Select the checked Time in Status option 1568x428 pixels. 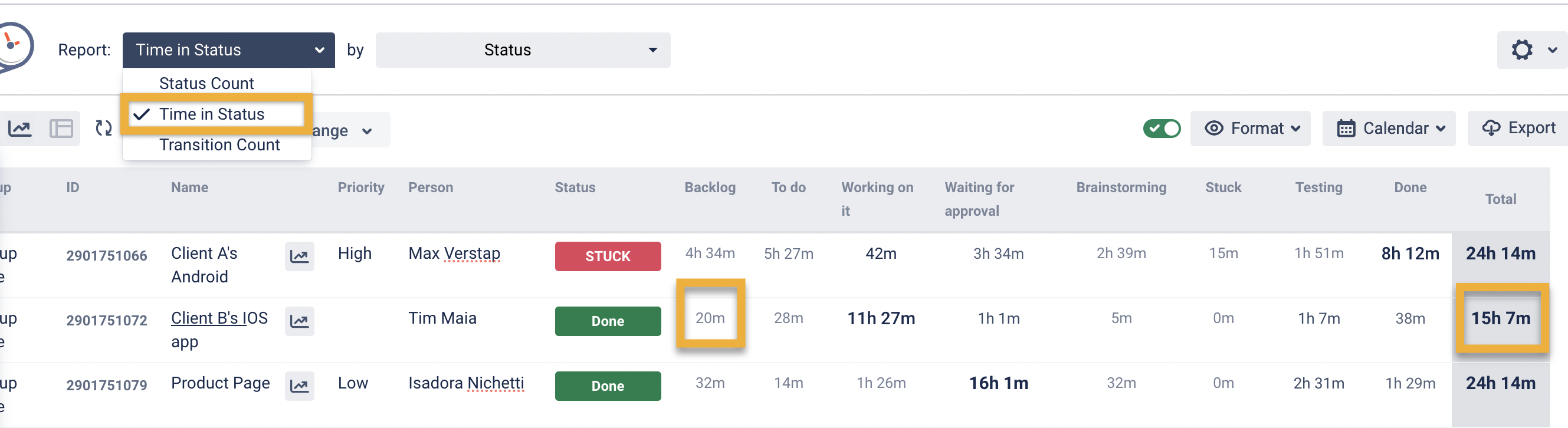click(x=211, y=114)
